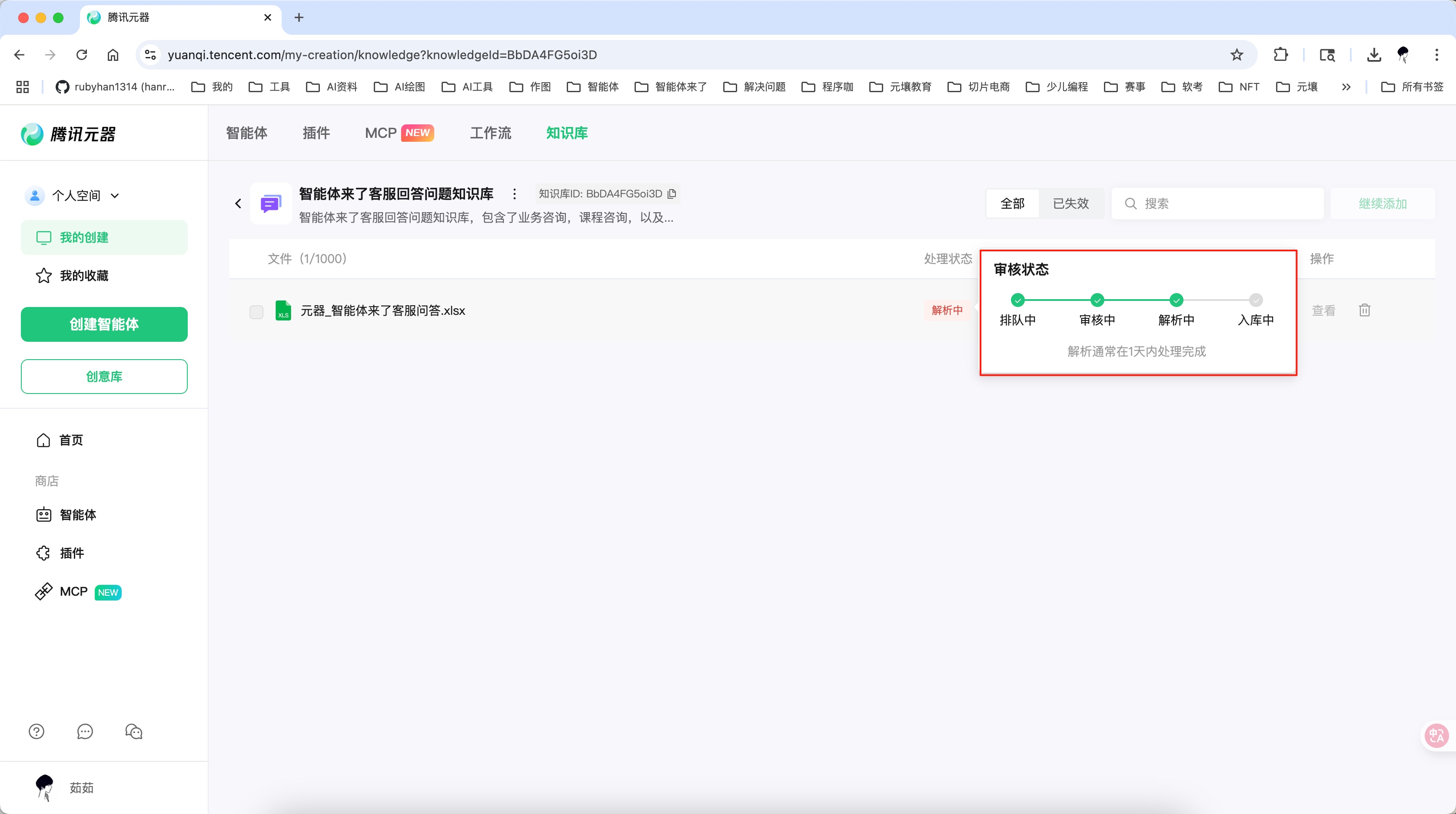The height and width of the screenshot is (814, 1456).
Task: Open the feedback chat bubble icon
Action: 85,731
